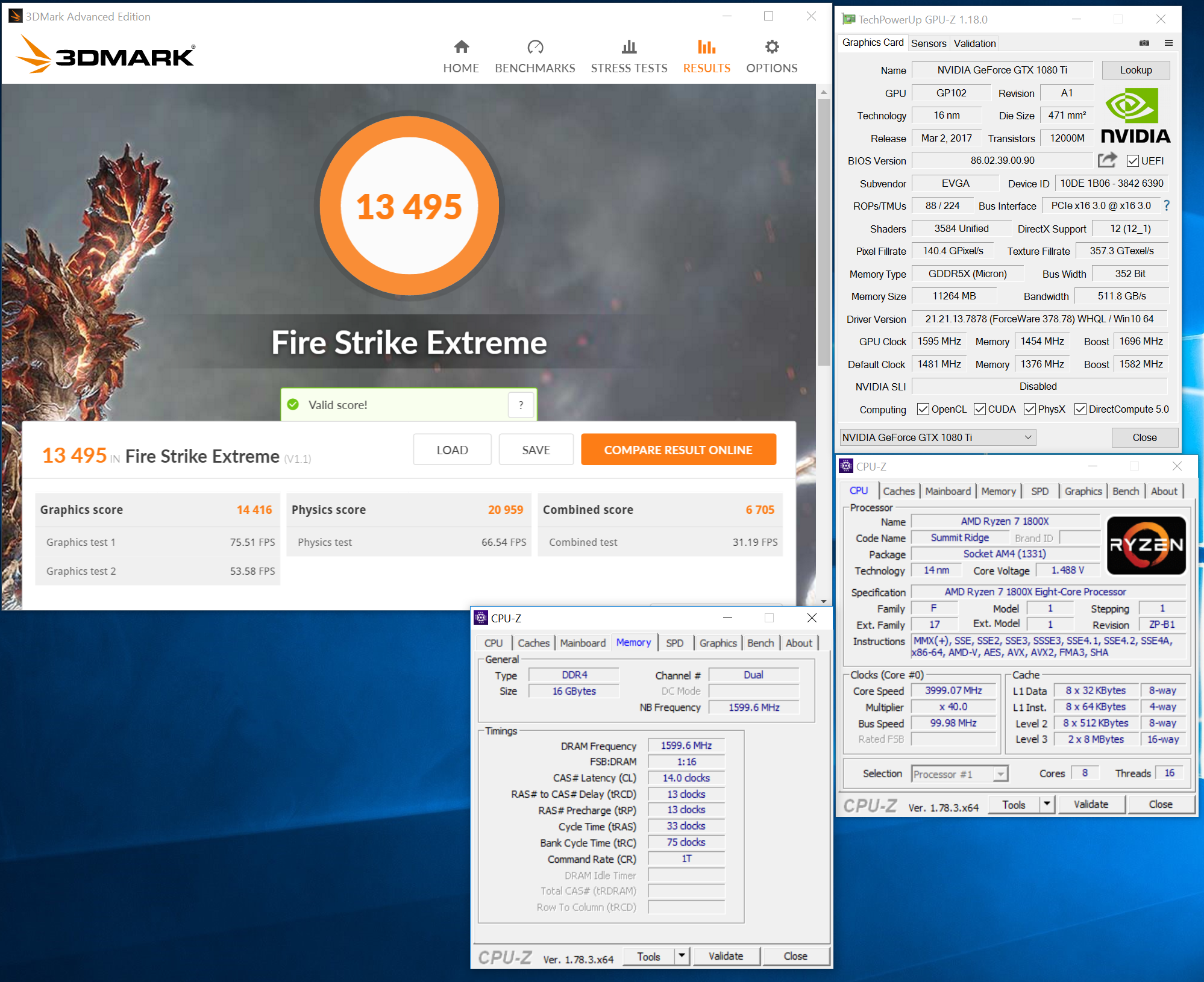The height and width of the screenshot is (982, 1204).
Task: Open CPU tab in CPU-Z Memory window
Action: coord(494,643)
